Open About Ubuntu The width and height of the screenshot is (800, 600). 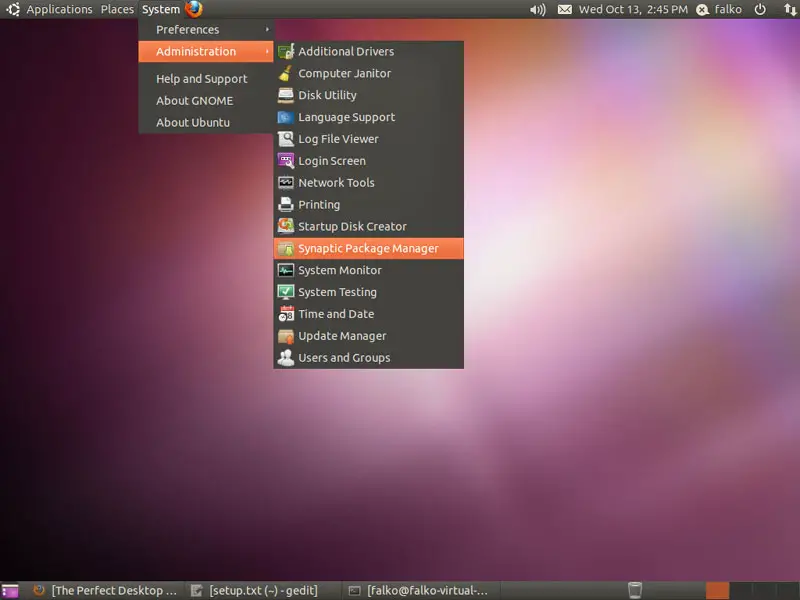coord(206,122)
